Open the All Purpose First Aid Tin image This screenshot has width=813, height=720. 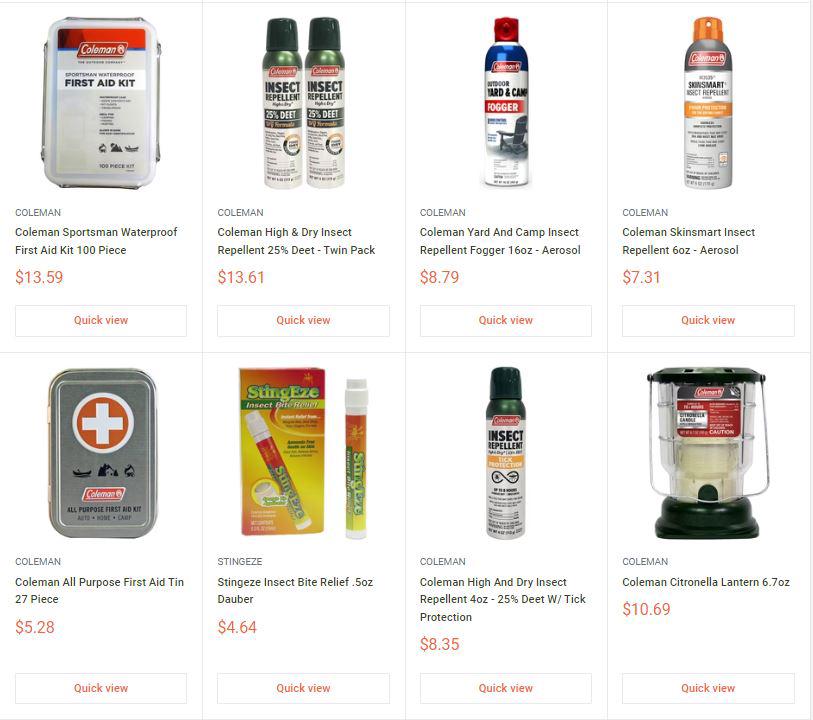[102, 454]
